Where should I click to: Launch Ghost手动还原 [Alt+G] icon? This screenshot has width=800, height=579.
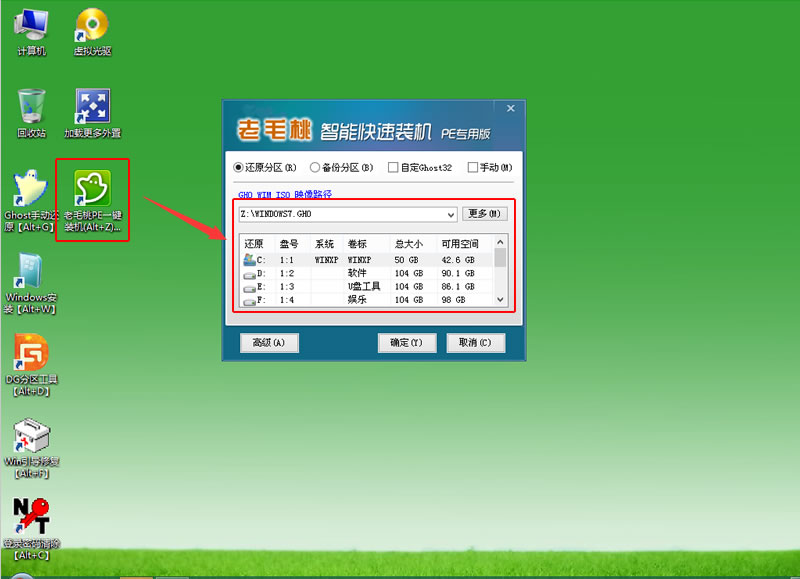tap(31, 200)
